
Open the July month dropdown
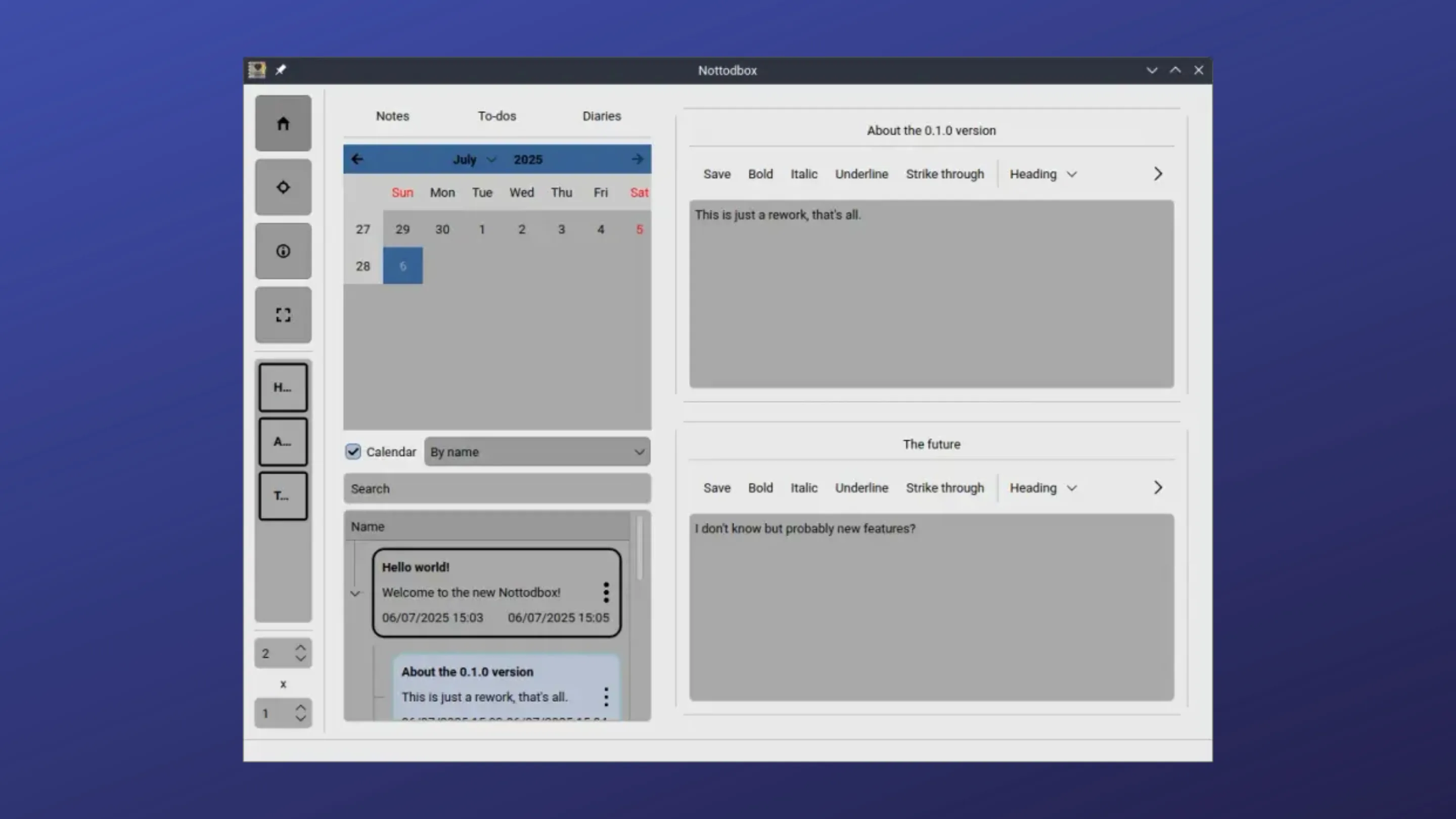[474, 159]
